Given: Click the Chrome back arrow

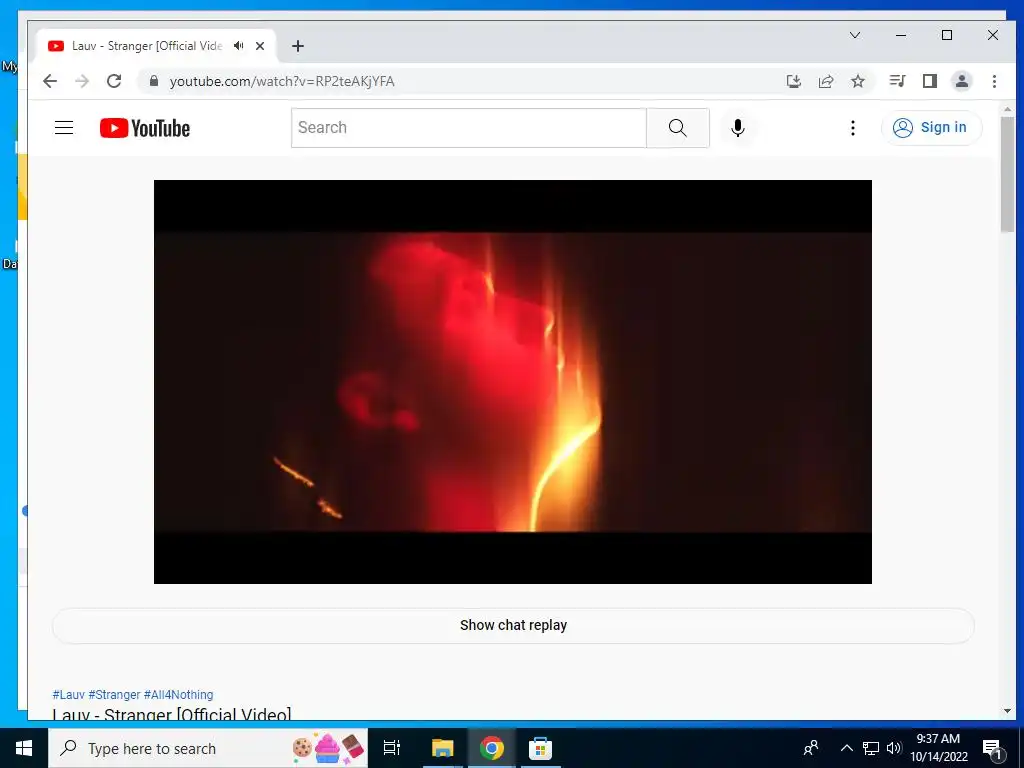Looking at the screenshot, I should pos(50,81).
